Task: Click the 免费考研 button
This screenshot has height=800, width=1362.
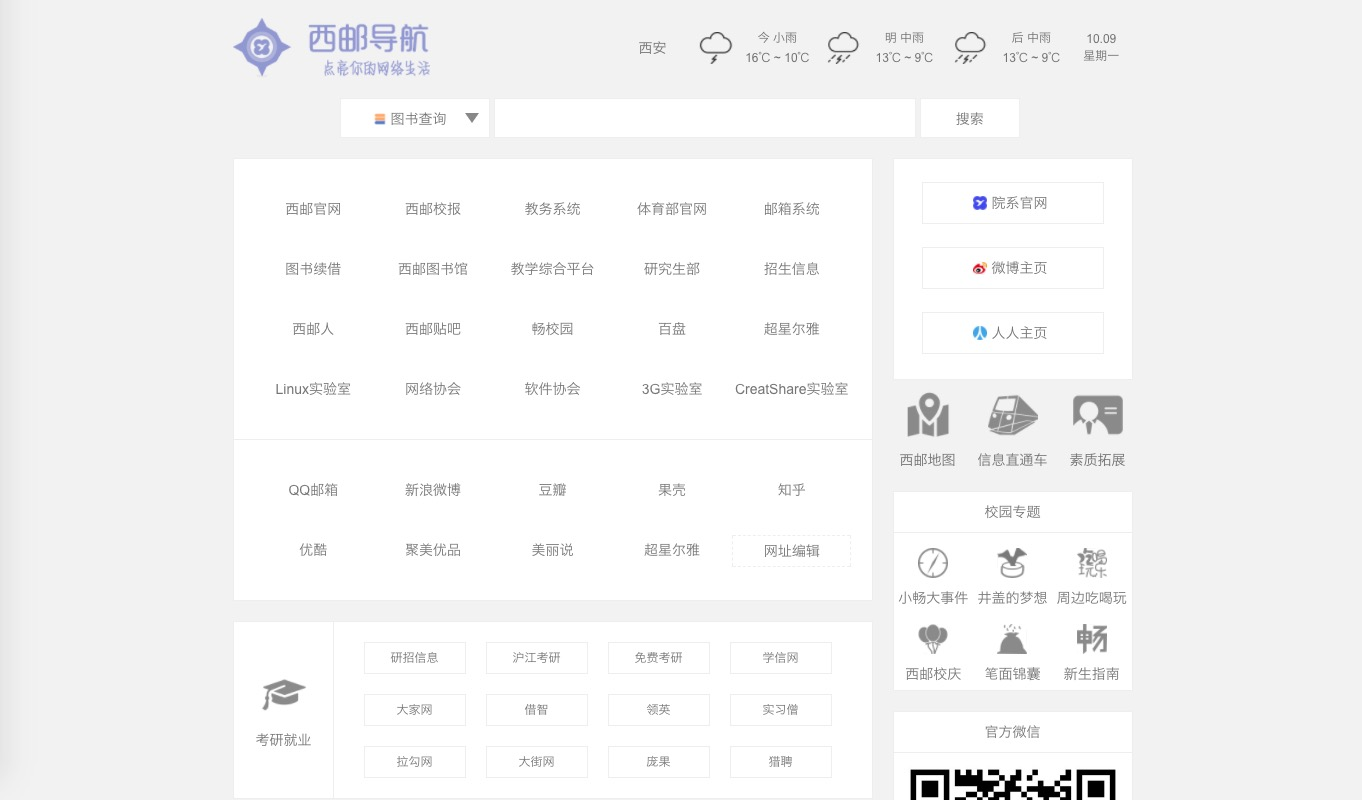Action: click(659, 658)
